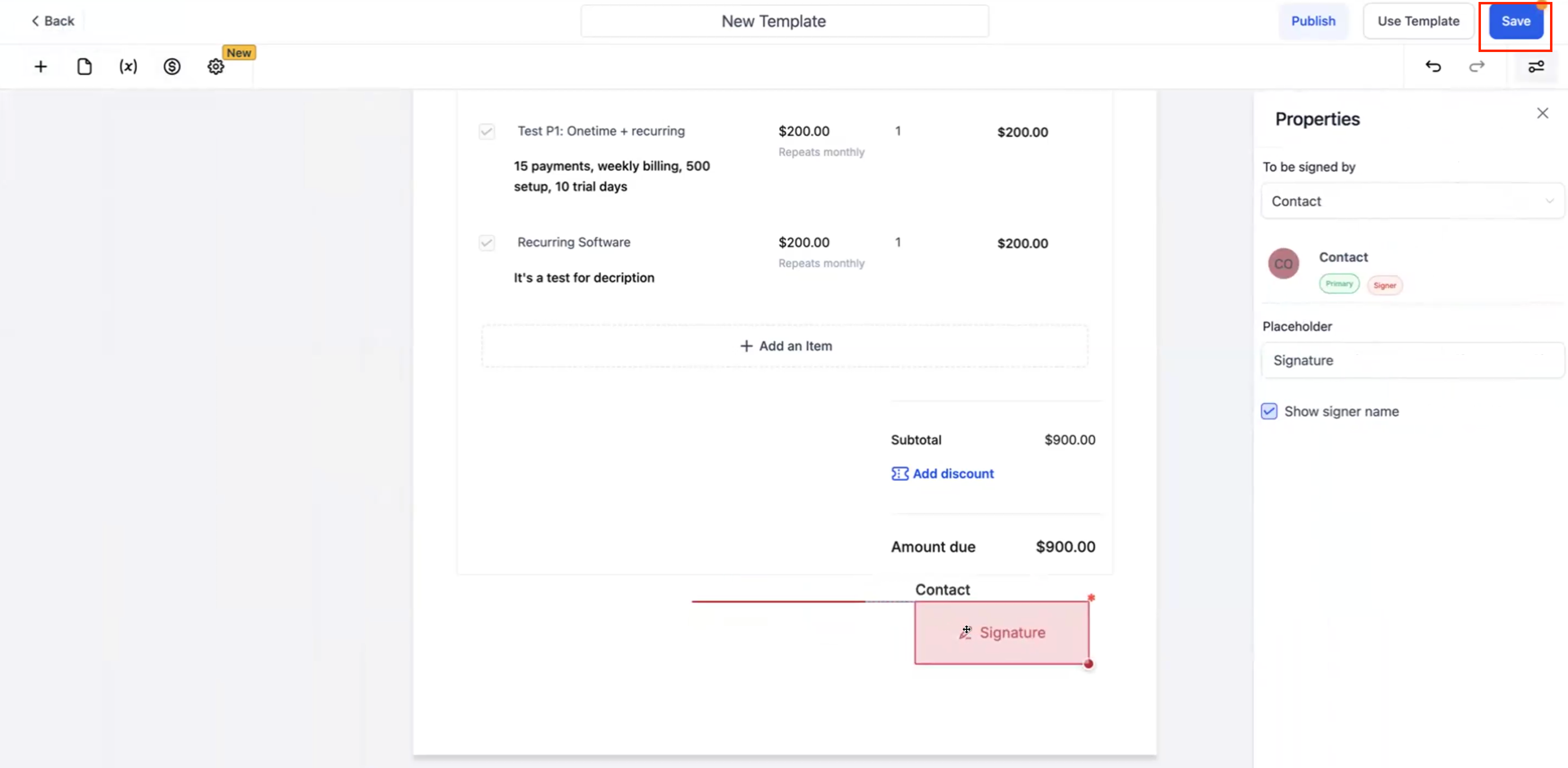1568x768 pixels.
Task: Uncheck Show signer name checkbox
Action: 1269,411
